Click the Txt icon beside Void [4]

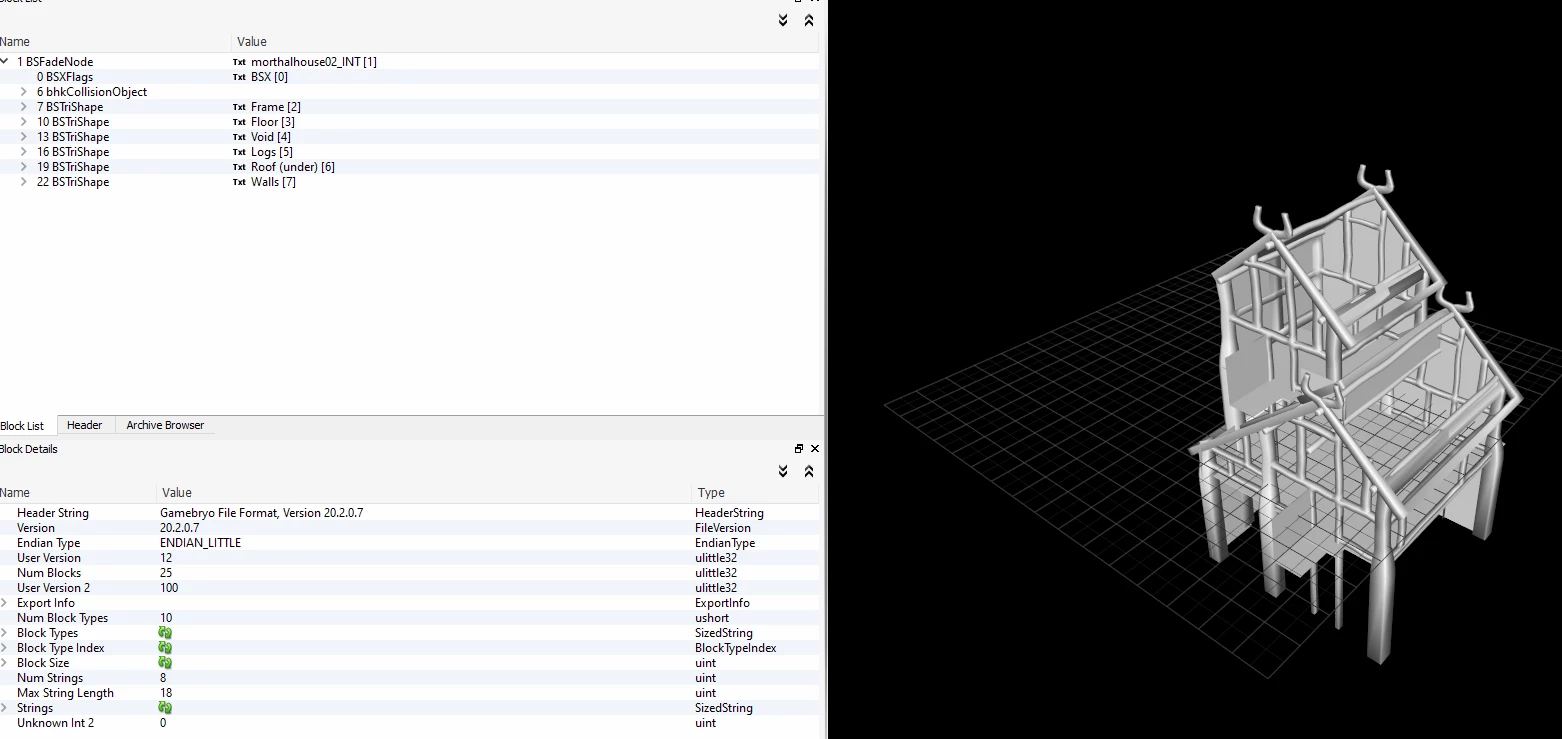coord(239,137)
